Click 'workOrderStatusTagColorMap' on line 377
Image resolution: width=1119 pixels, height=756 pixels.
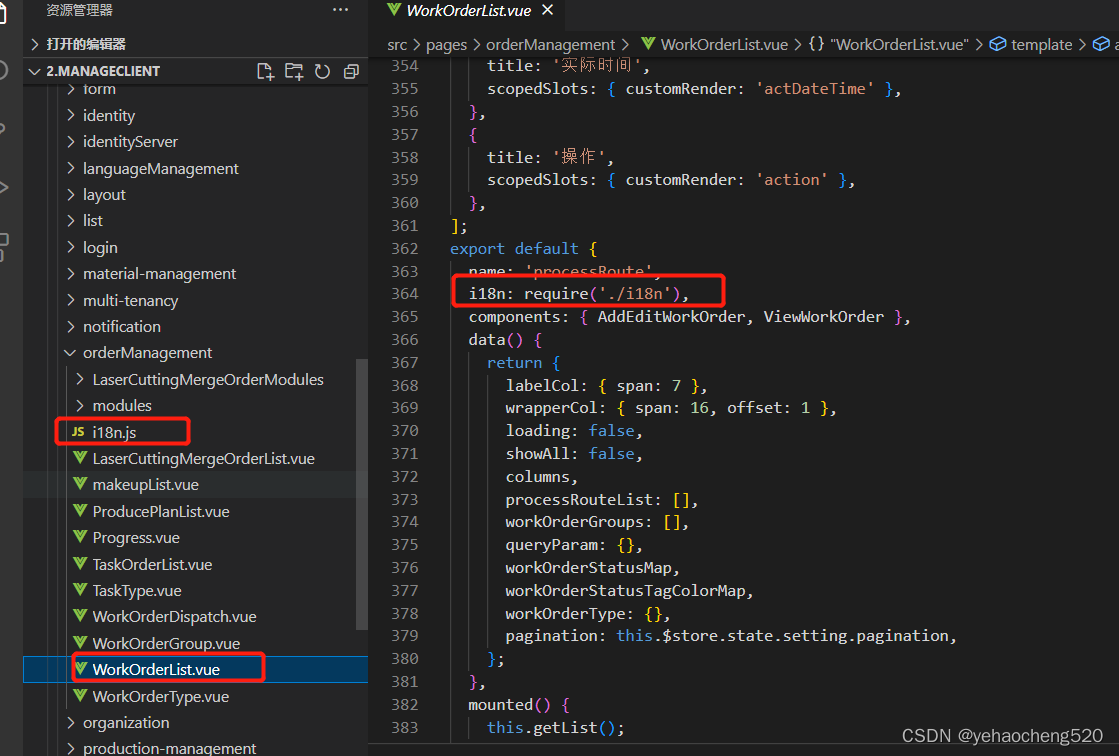625,590
